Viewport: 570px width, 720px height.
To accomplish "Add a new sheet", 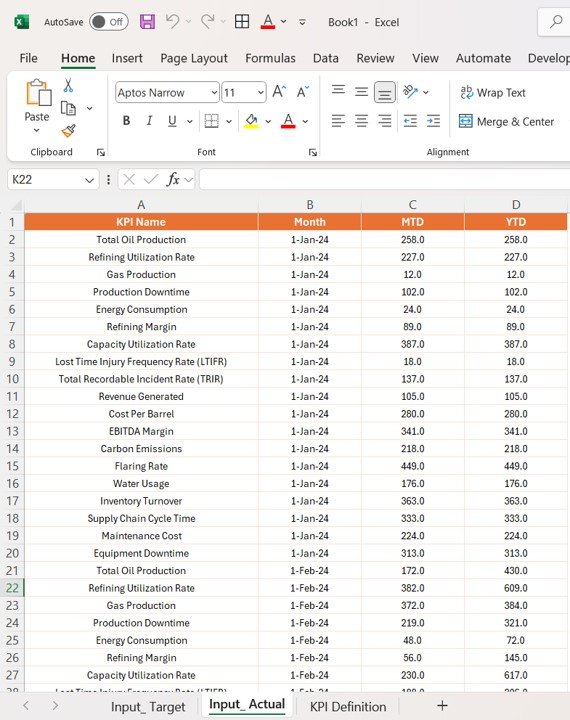I will click(442, 706).
